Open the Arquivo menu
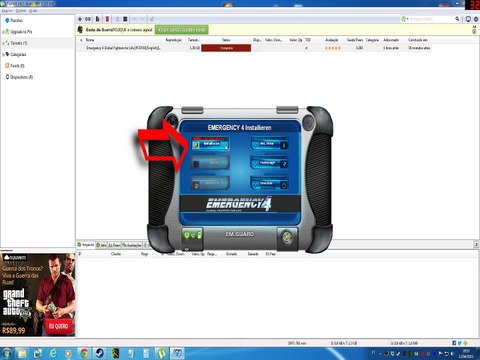 click(x=7, y=11)
